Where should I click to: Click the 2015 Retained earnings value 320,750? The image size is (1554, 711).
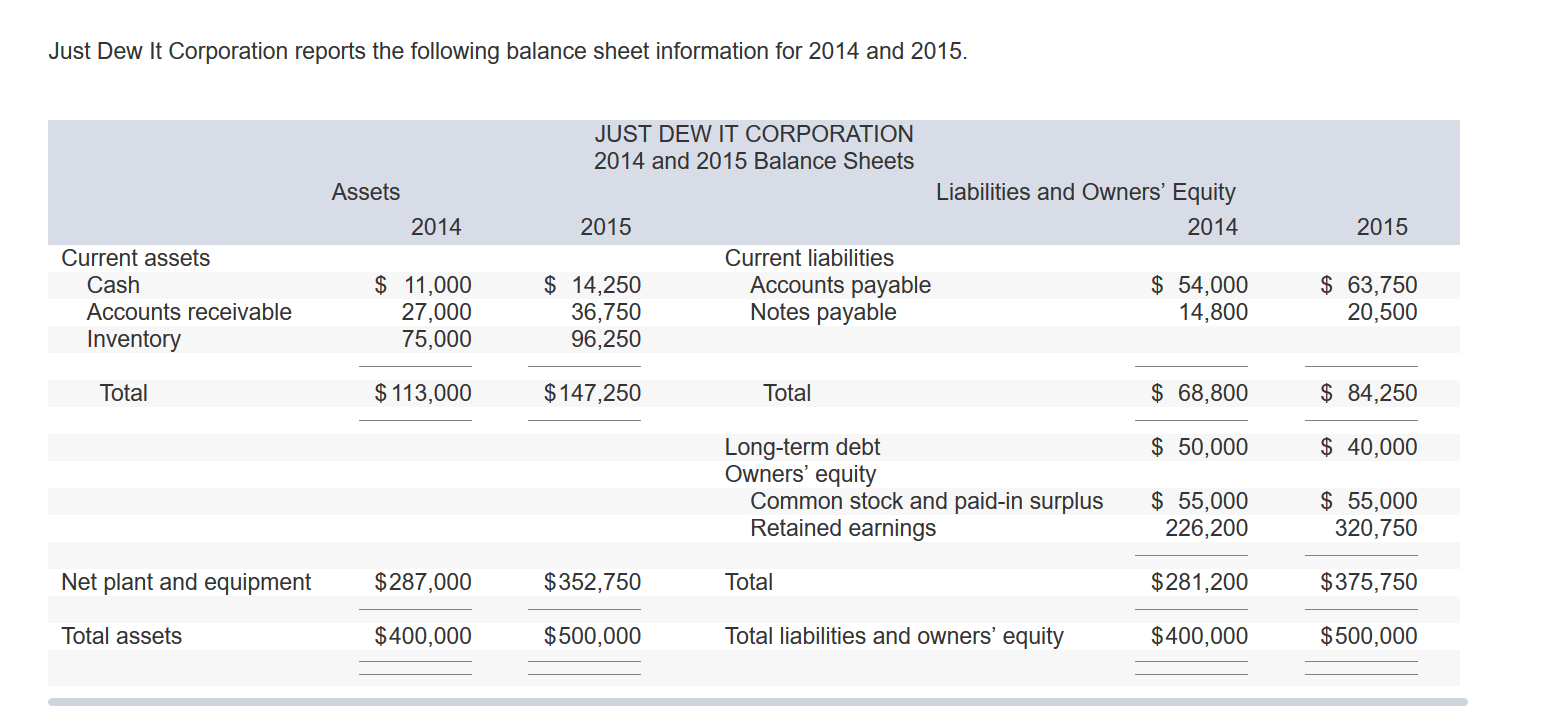pyautogui.click(x=1376, y=528)
